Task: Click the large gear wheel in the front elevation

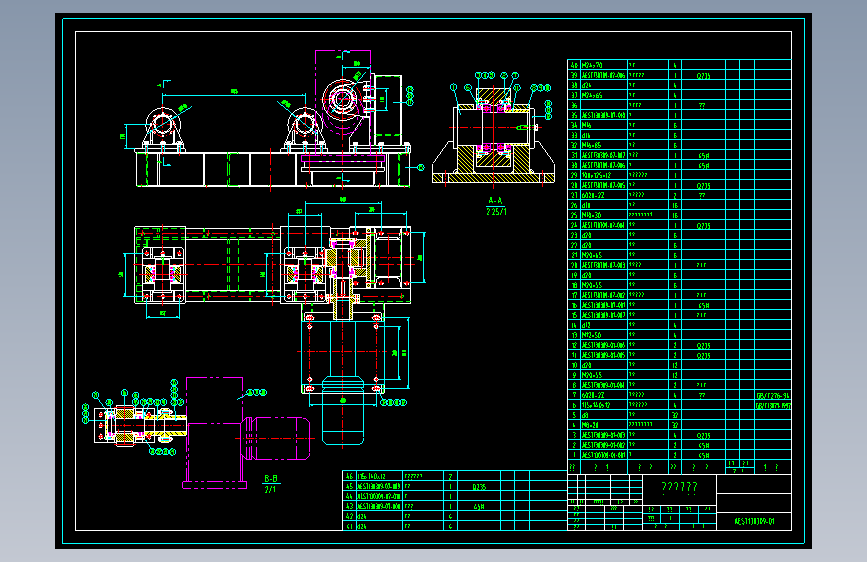Action: (341, 101)
